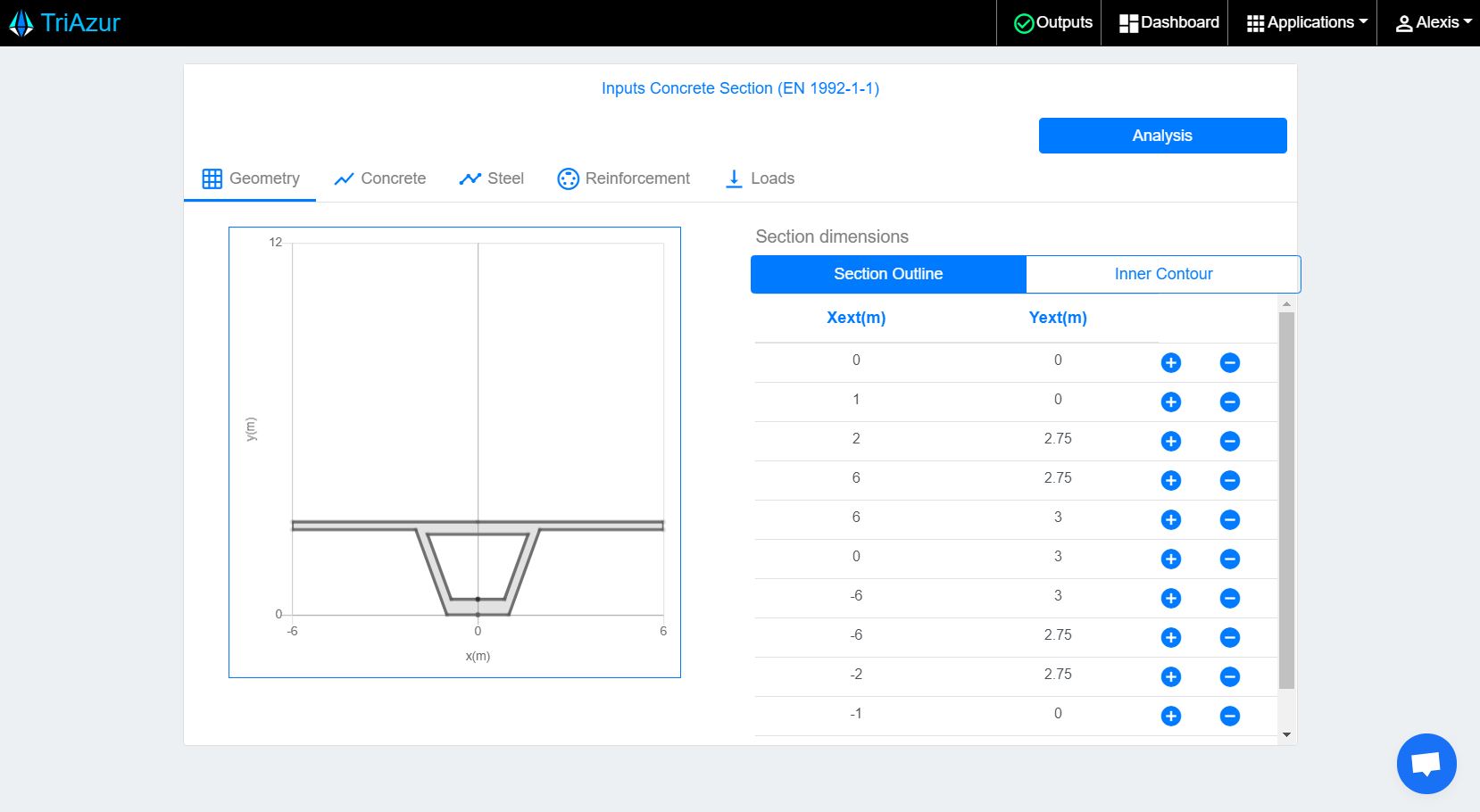
Task: Remove the row with point (-1, 0)
Action: [x=1229, y=716]
